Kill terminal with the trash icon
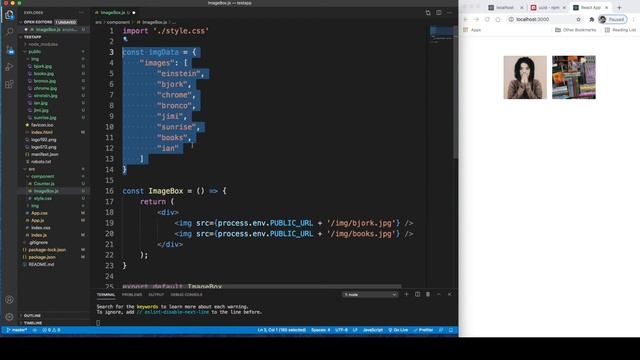The width and height of the screenshot is (640, 360). [428, 294]
